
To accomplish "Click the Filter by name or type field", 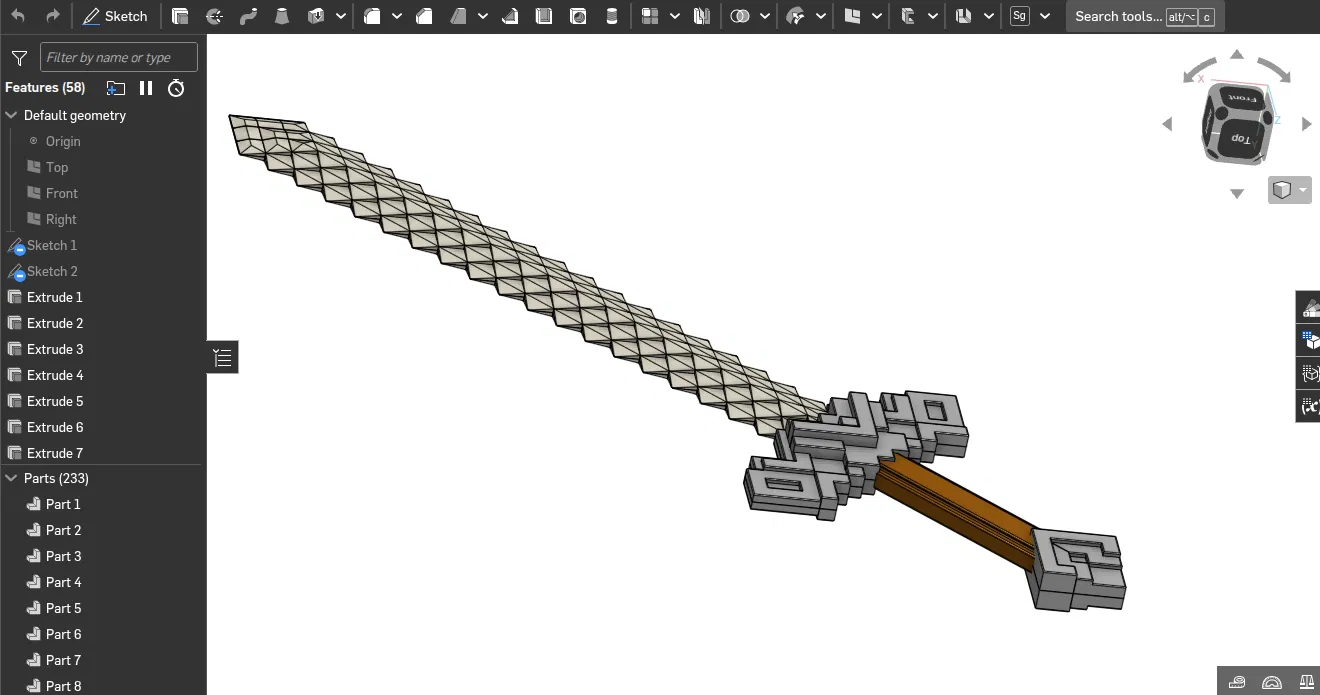I will coord(119,57).
